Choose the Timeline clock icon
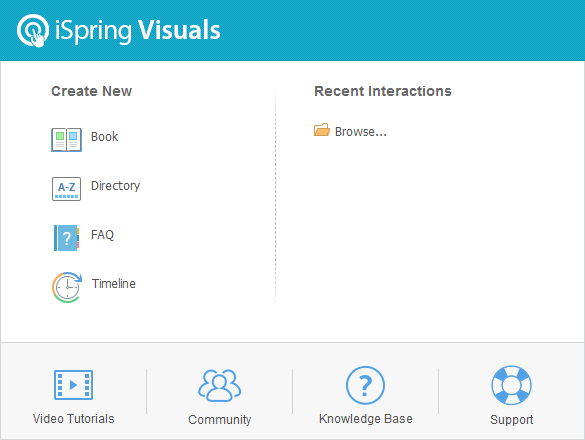 [67, 287]
